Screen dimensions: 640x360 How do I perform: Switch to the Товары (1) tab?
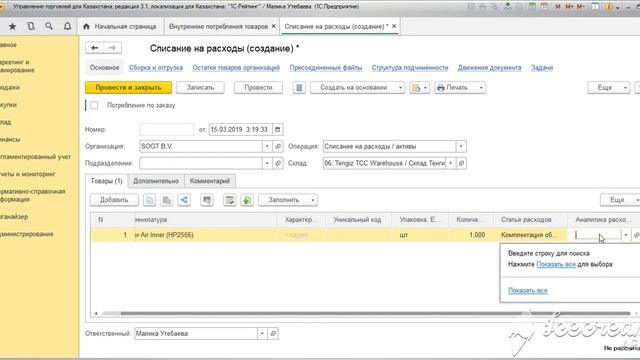click(107, 181)
